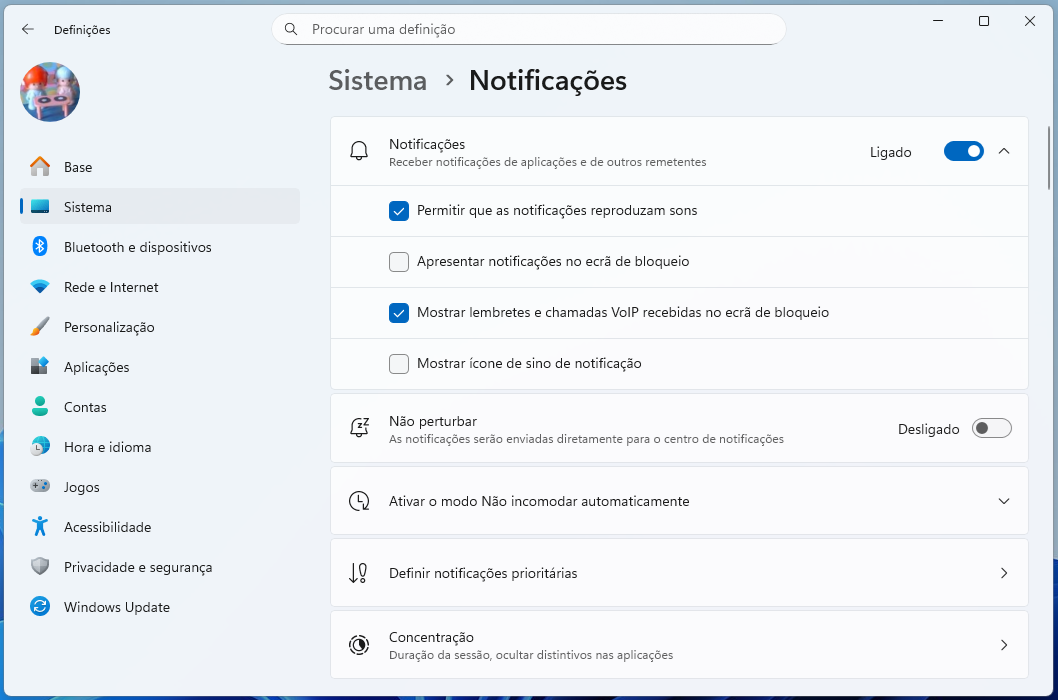Expand 'Ativar o modo Não incomodar automaticamente'

[1004, 501]
